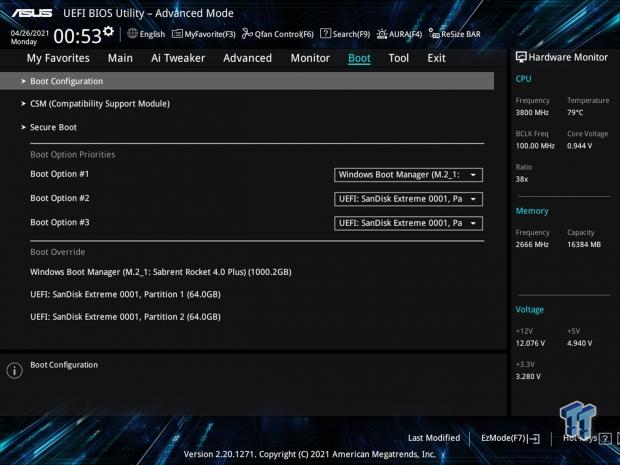
Task: Click the 04/26/2021 date text
Action: [30, 33]
